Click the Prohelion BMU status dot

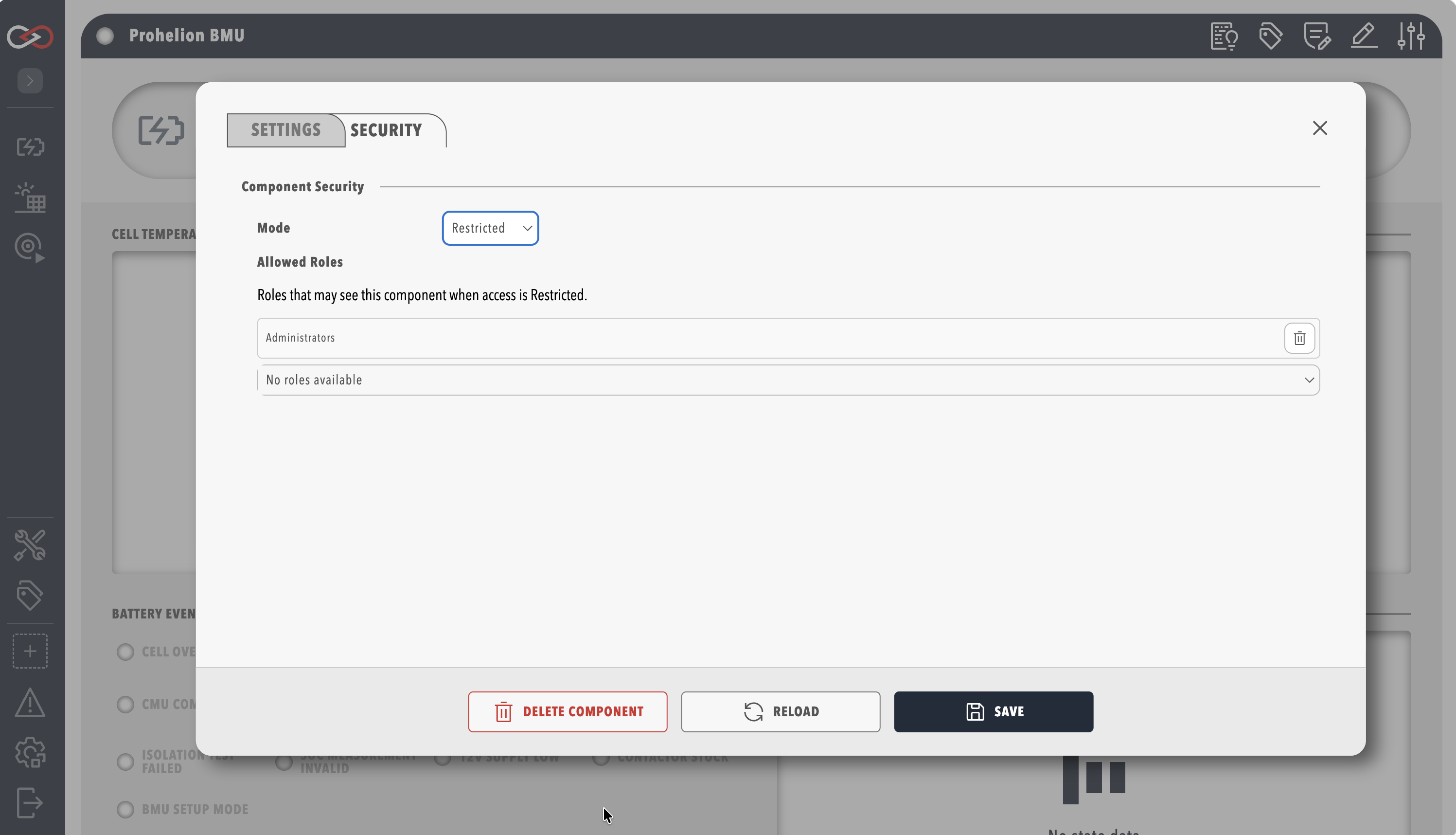[x=105, y=36]
